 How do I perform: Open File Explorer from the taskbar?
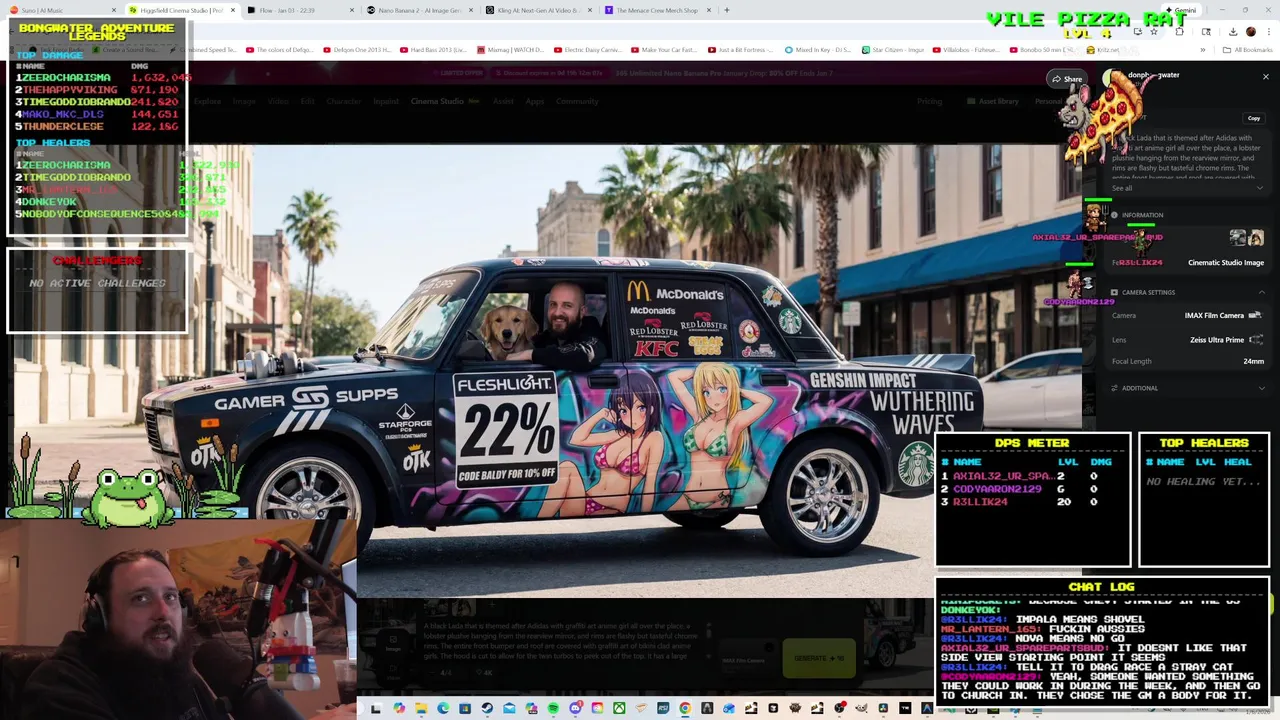pyautogui.click(x=421, y=708)
